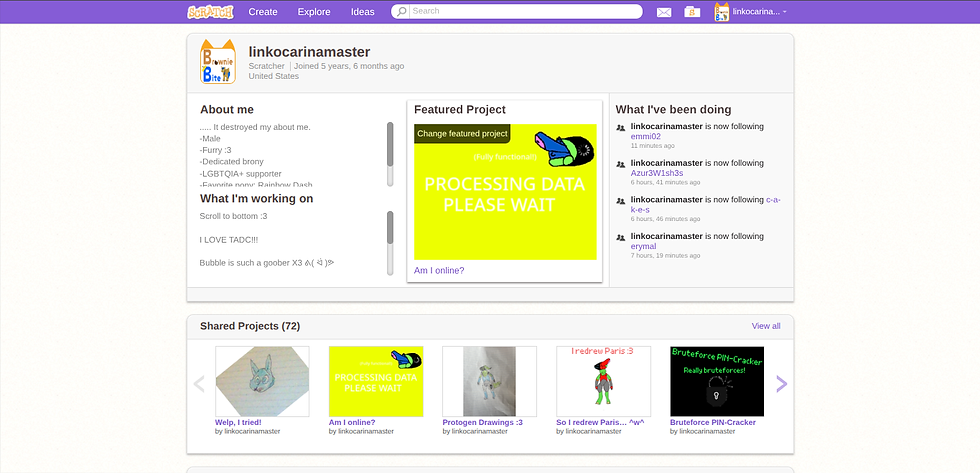The width and height of the screenshot is (980, 473).
Task: Open the Bruteforce PIN-Cracker thumbnail
Action: 717,381
